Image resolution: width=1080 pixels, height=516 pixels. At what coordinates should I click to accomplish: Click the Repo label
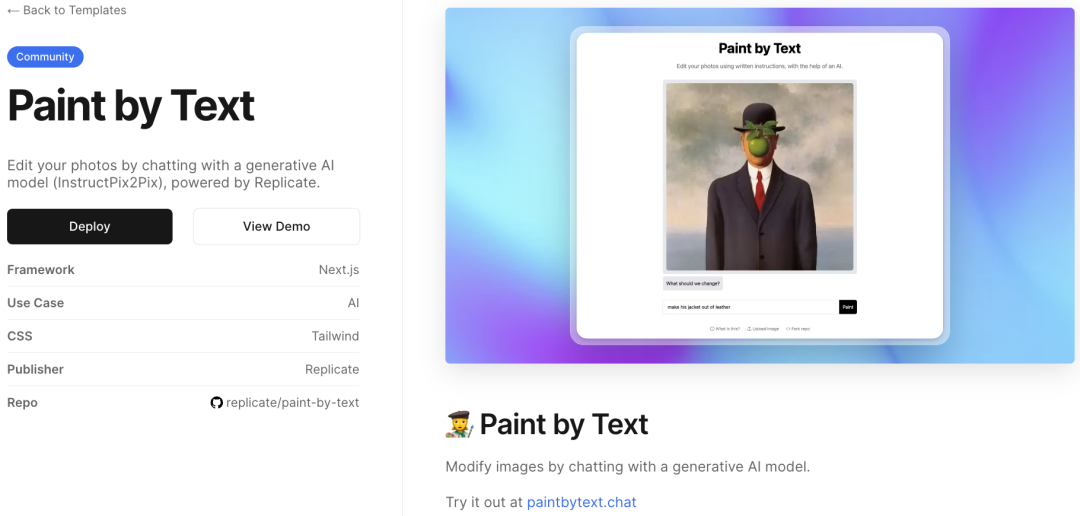(22, 402)
